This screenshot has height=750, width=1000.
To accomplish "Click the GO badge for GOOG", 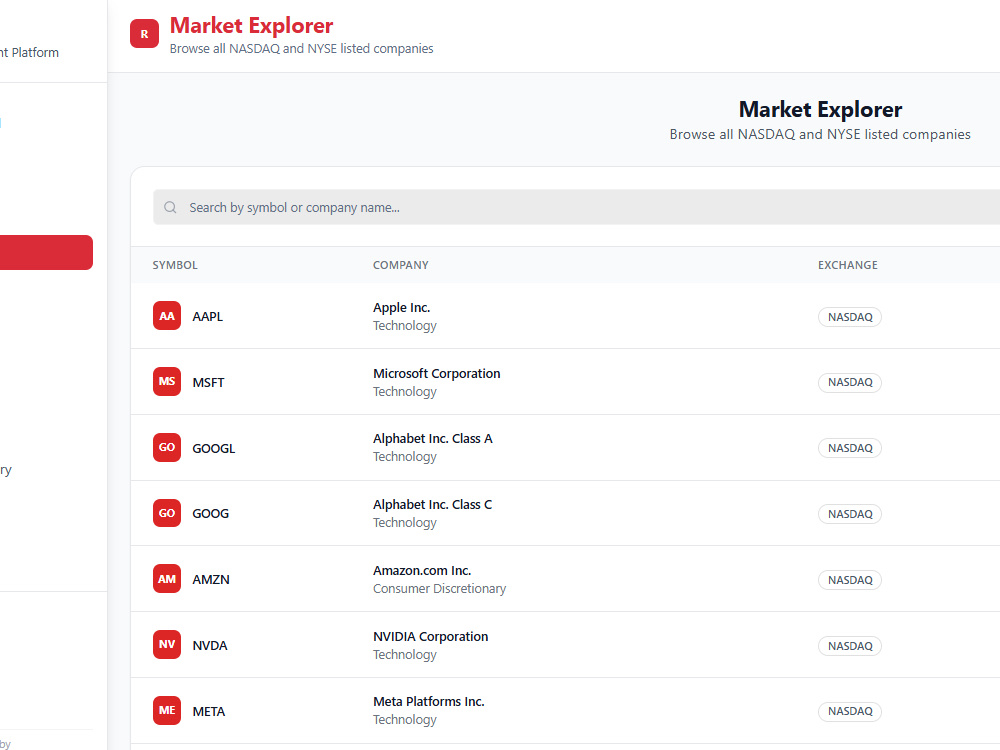I will pos(167,513).
